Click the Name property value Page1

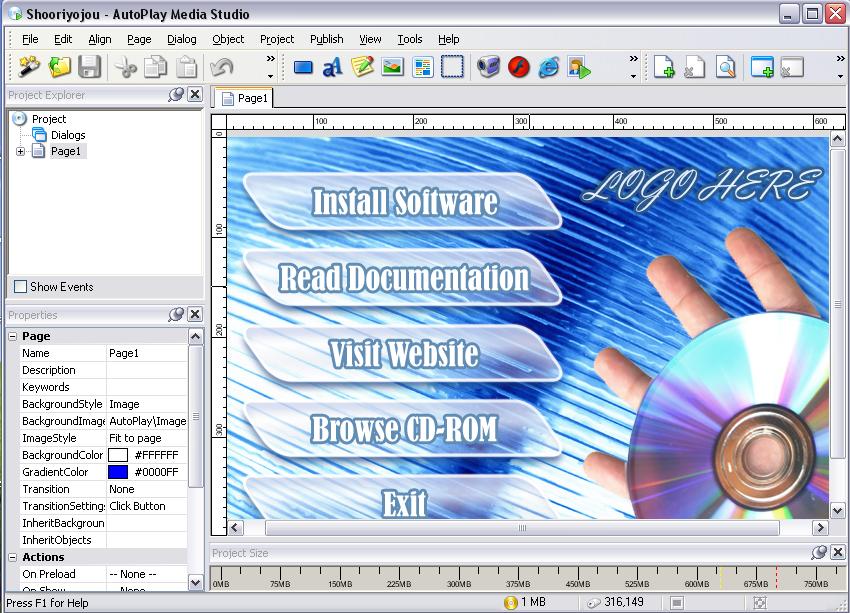click(147, 353)
